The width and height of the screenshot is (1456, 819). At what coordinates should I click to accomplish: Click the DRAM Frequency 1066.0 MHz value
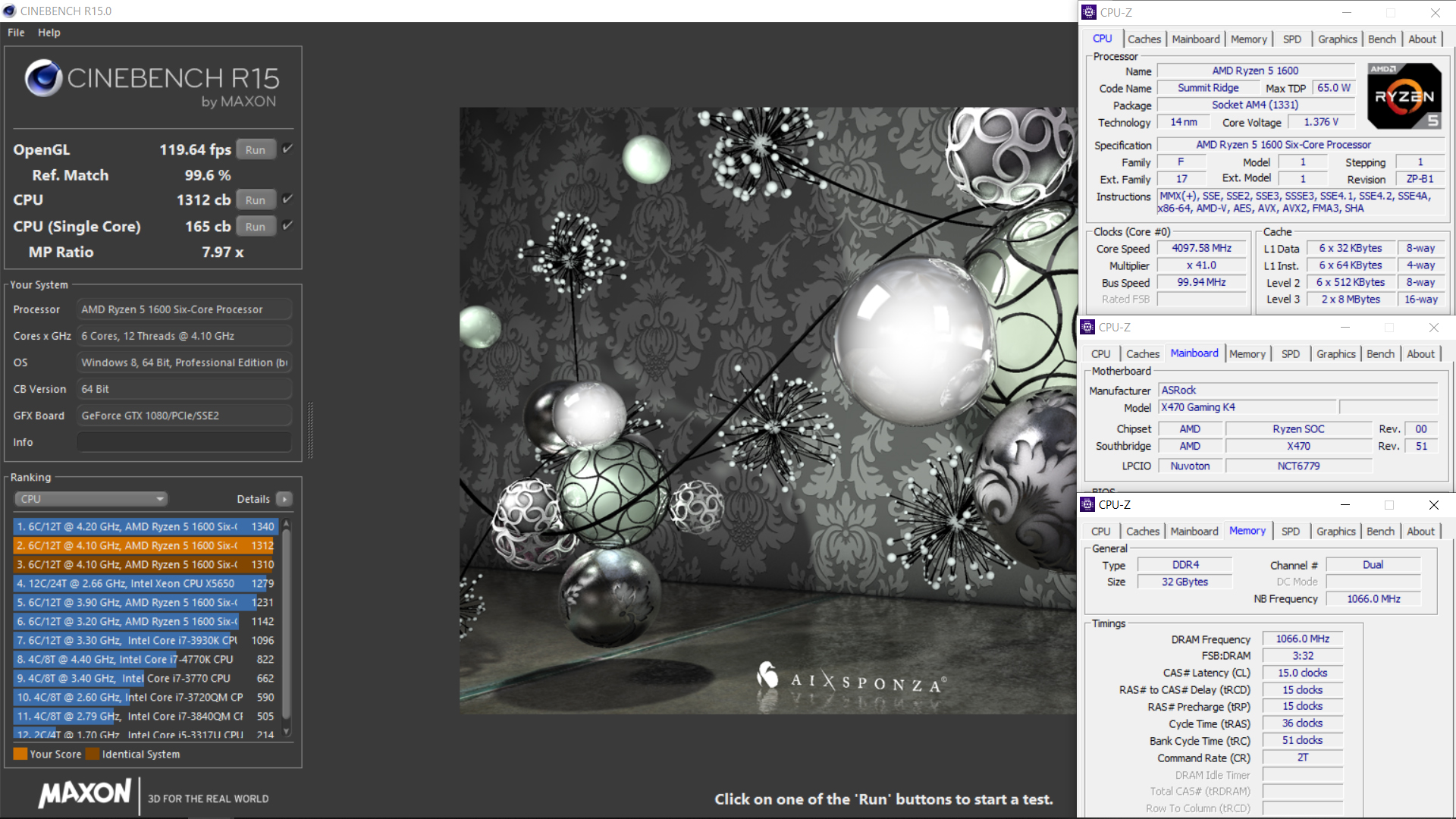coord(1302,639)
